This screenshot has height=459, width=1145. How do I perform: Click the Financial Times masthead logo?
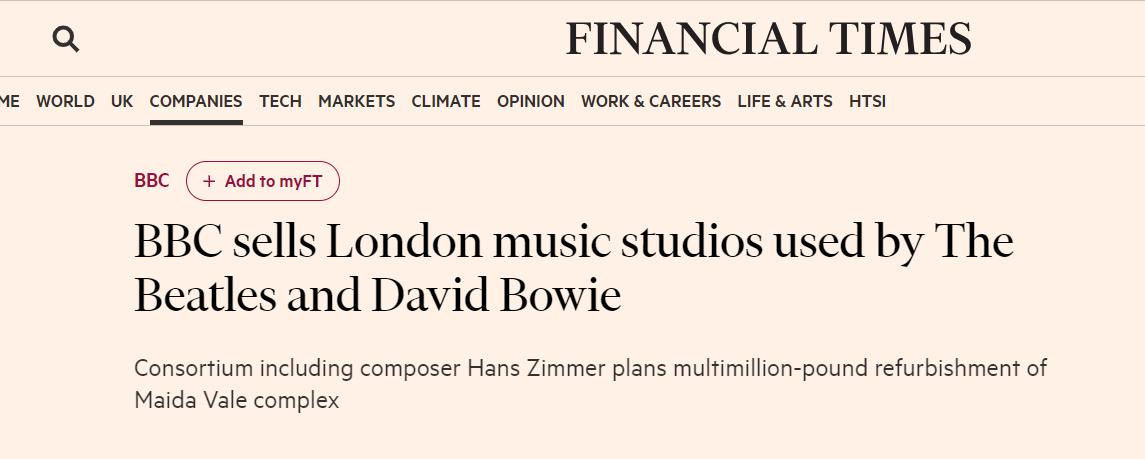[768, 39]
